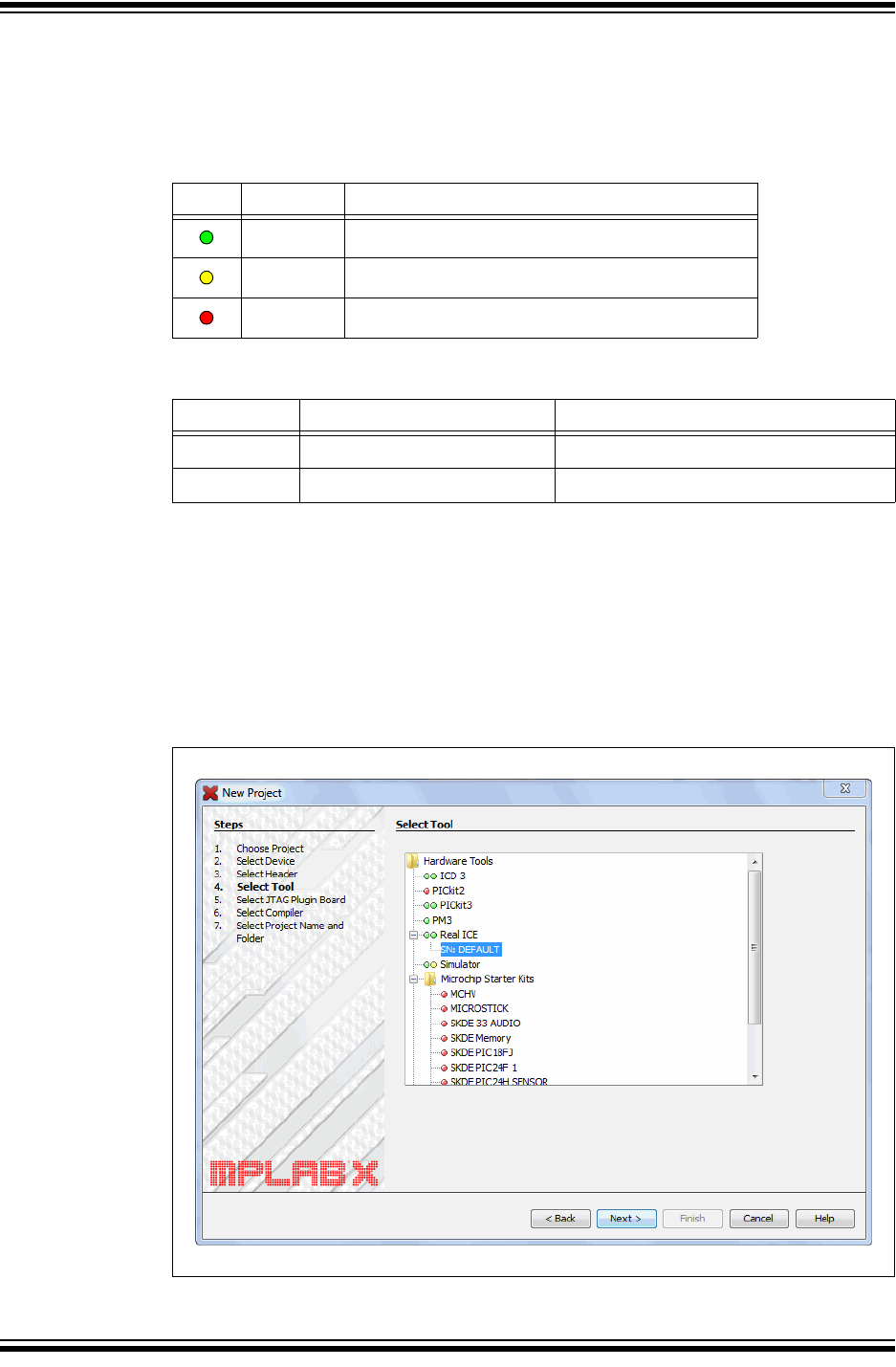Select the PM3 tool
896x1367 pixels.
[x=442, y=920]
